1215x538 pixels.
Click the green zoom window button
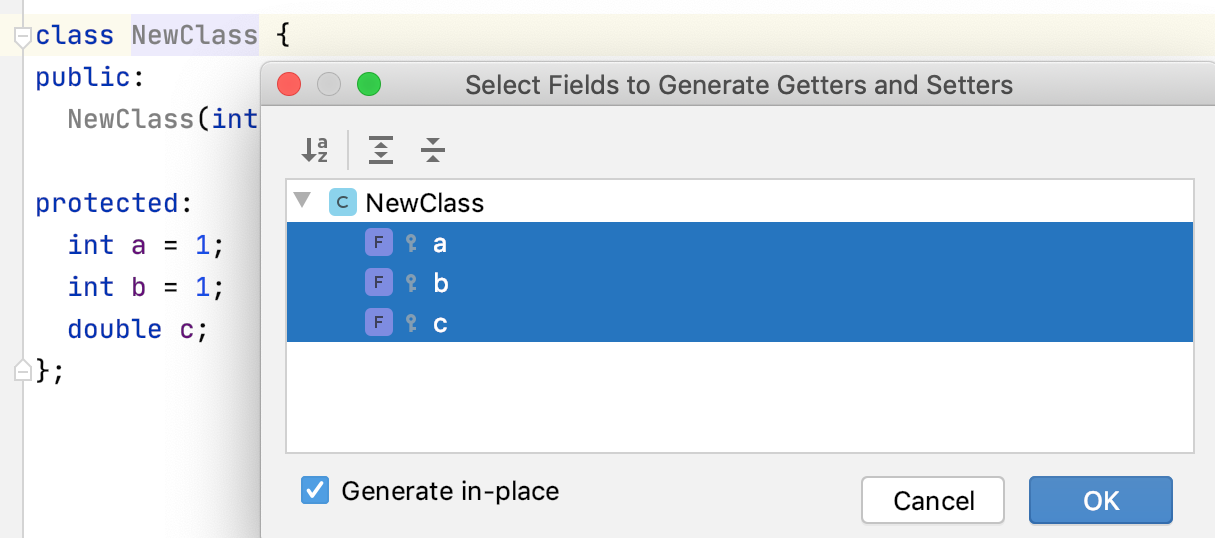click(369, 85)
